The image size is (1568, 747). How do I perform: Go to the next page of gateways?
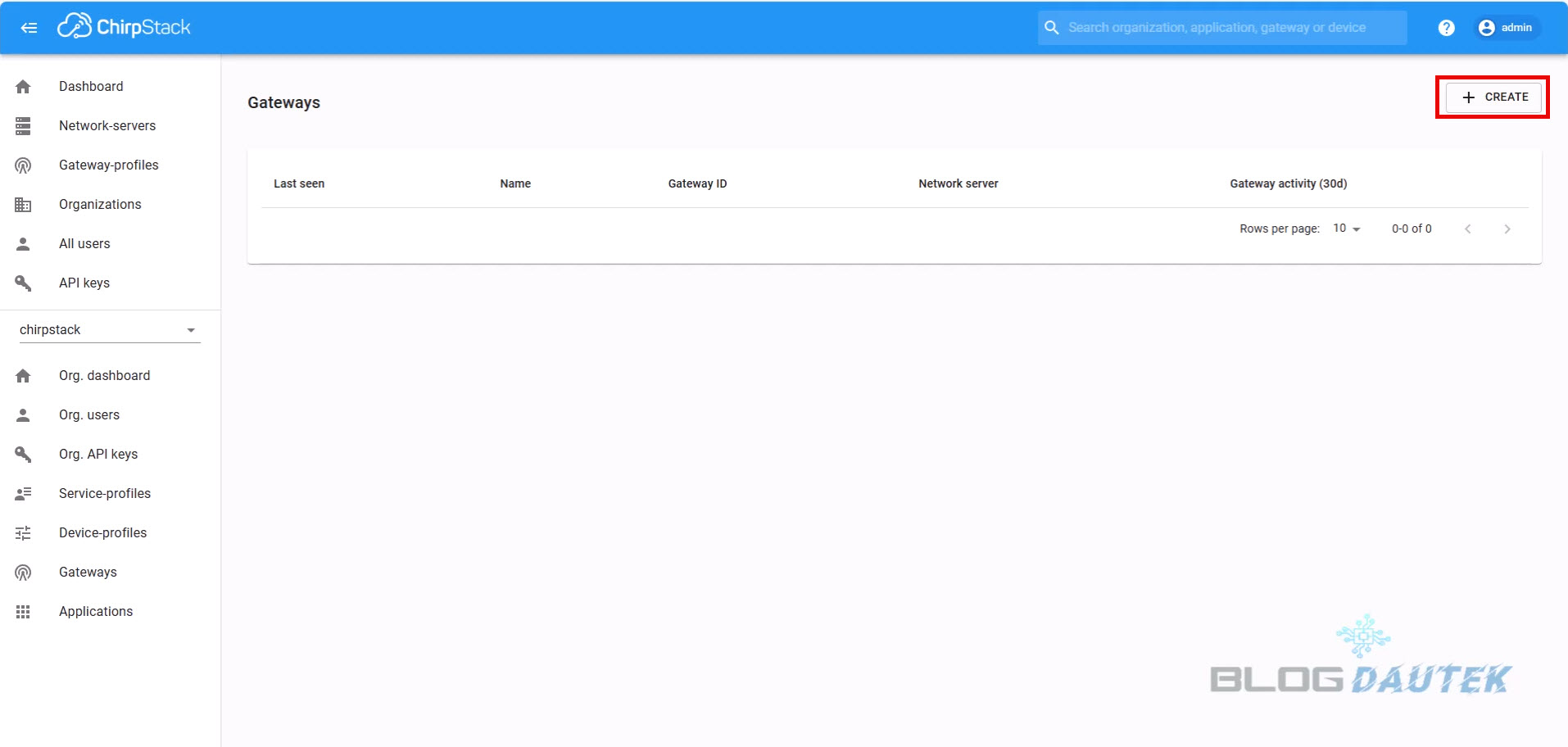click(x=1507, y=229)
